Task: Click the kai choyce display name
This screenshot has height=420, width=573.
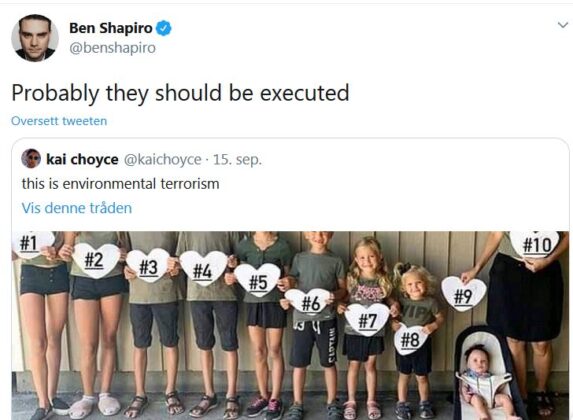Action: coord(82,159)
